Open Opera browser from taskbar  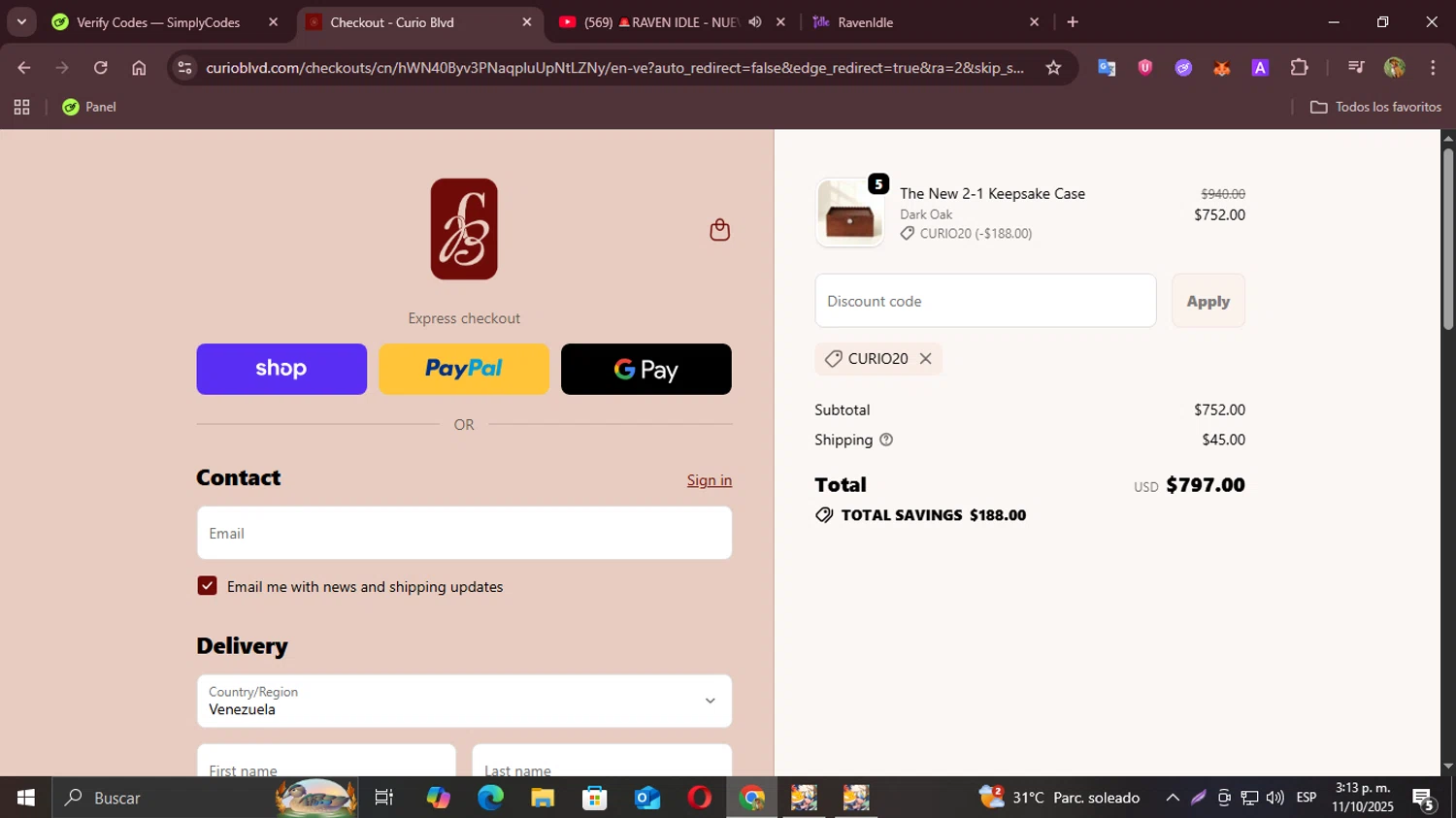point(699,798)
